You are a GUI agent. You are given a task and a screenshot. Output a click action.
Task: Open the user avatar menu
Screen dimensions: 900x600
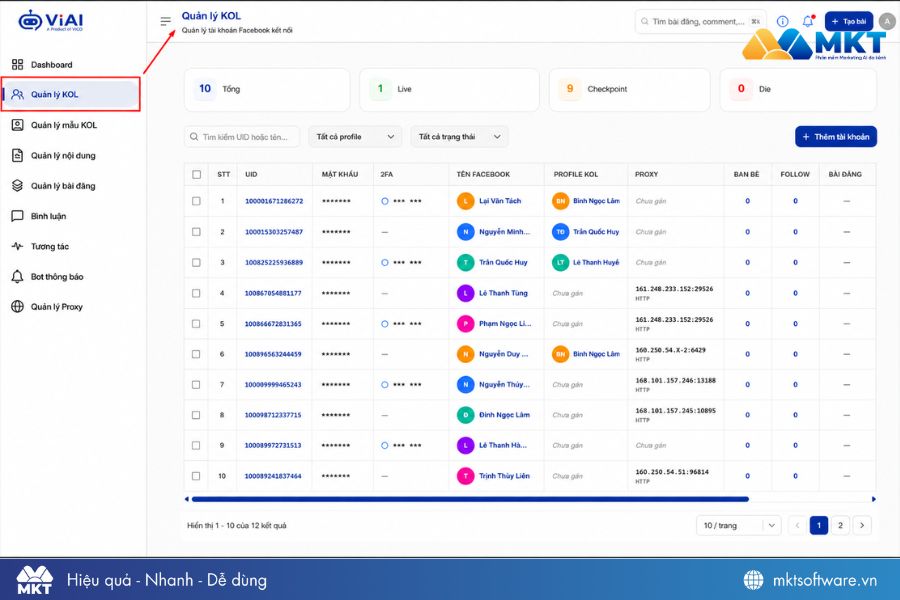pos(887,21)
